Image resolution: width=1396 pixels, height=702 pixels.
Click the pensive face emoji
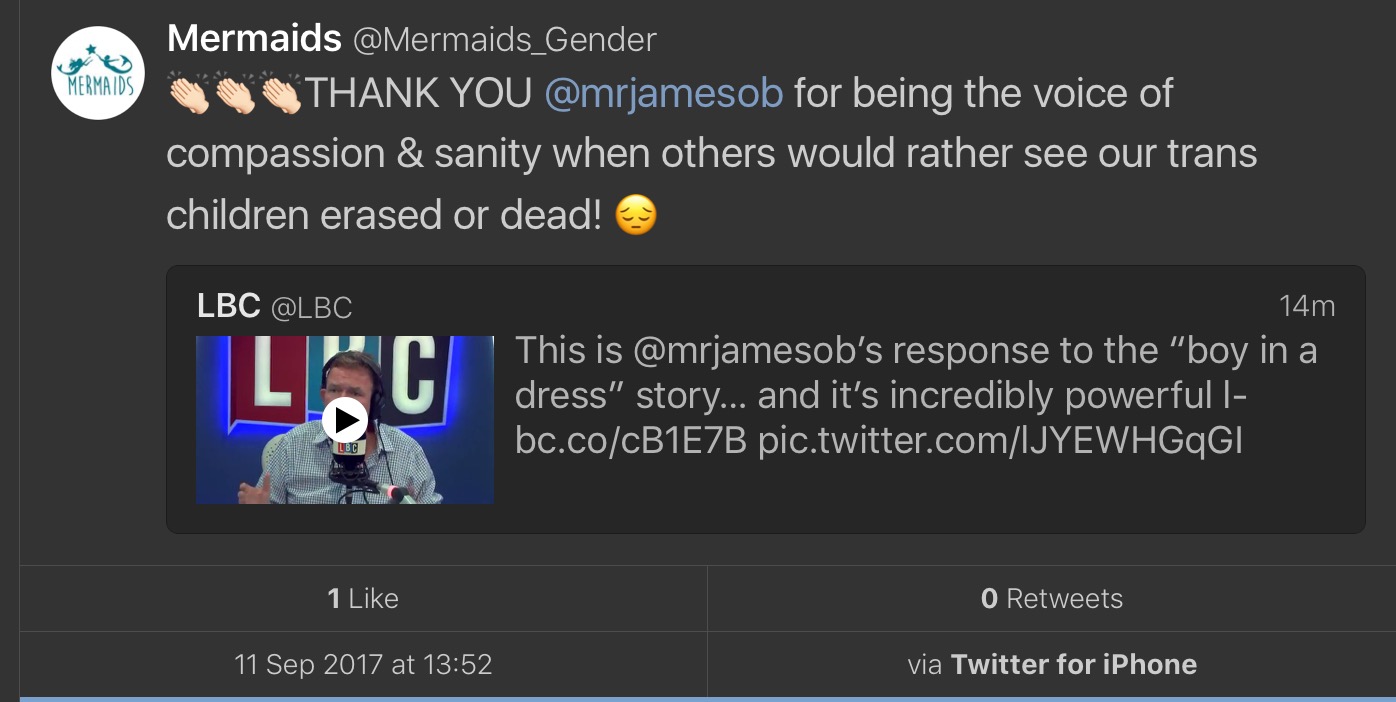click(636, 215)
